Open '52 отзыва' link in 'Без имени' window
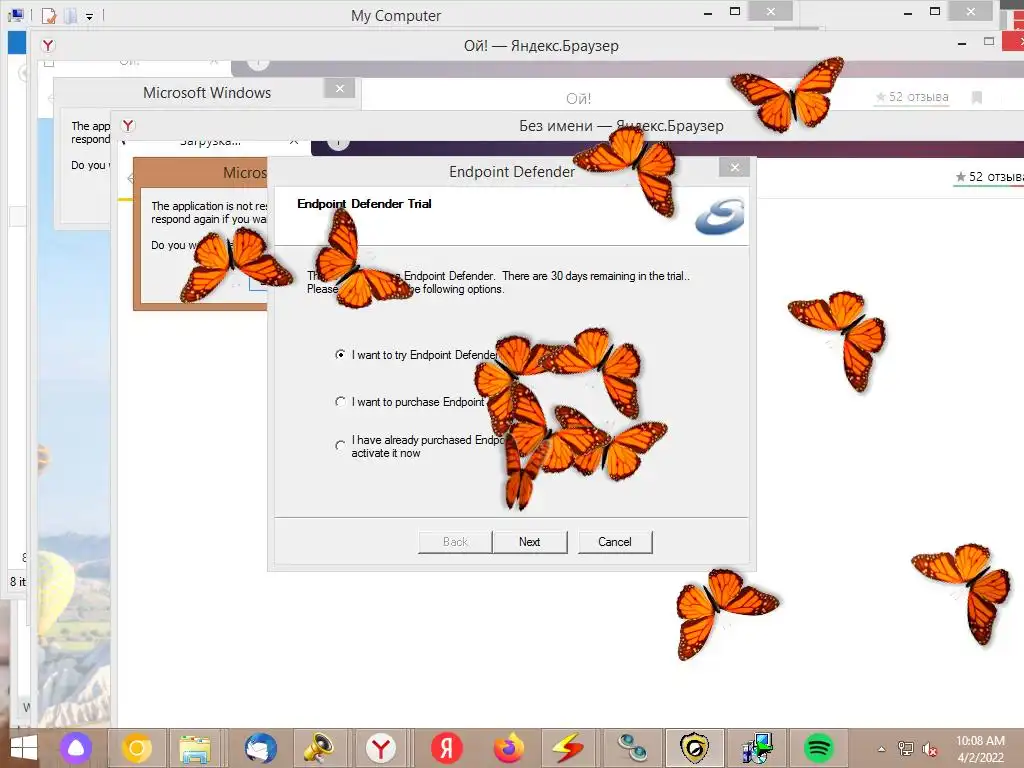The width and height of the screenshot is (1024, 768). (989, 176)
